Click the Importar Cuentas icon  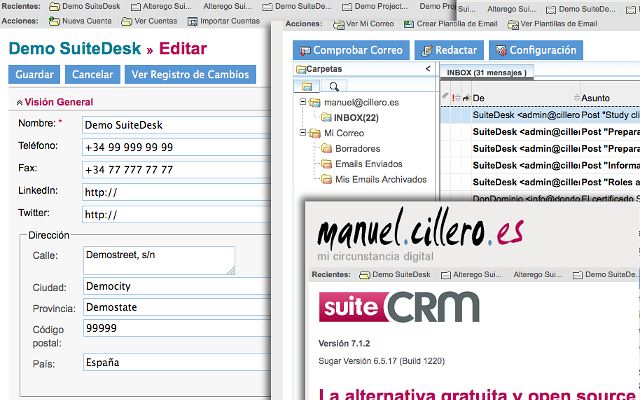[x=193, y=21]
